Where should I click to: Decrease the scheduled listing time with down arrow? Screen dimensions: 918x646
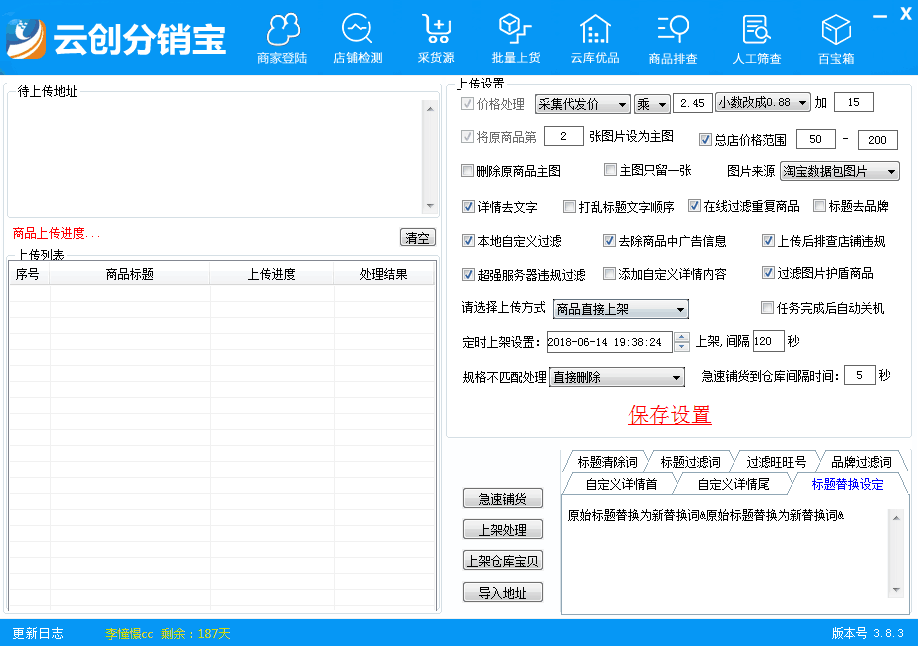coord(681,346)
